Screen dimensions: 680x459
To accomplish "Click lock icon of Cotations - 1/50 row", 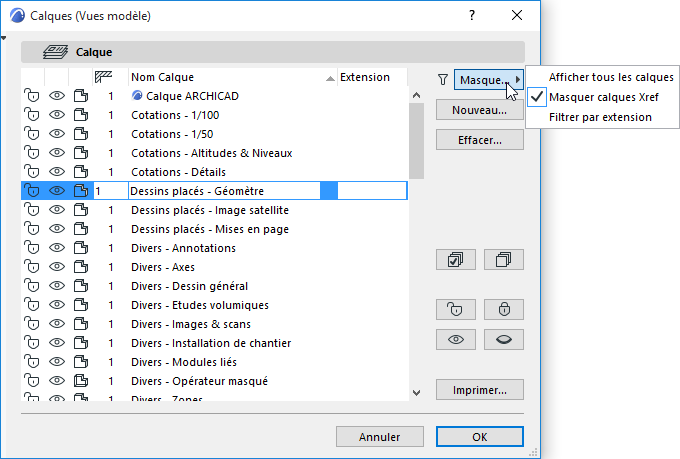I will (x=32, y=134).
